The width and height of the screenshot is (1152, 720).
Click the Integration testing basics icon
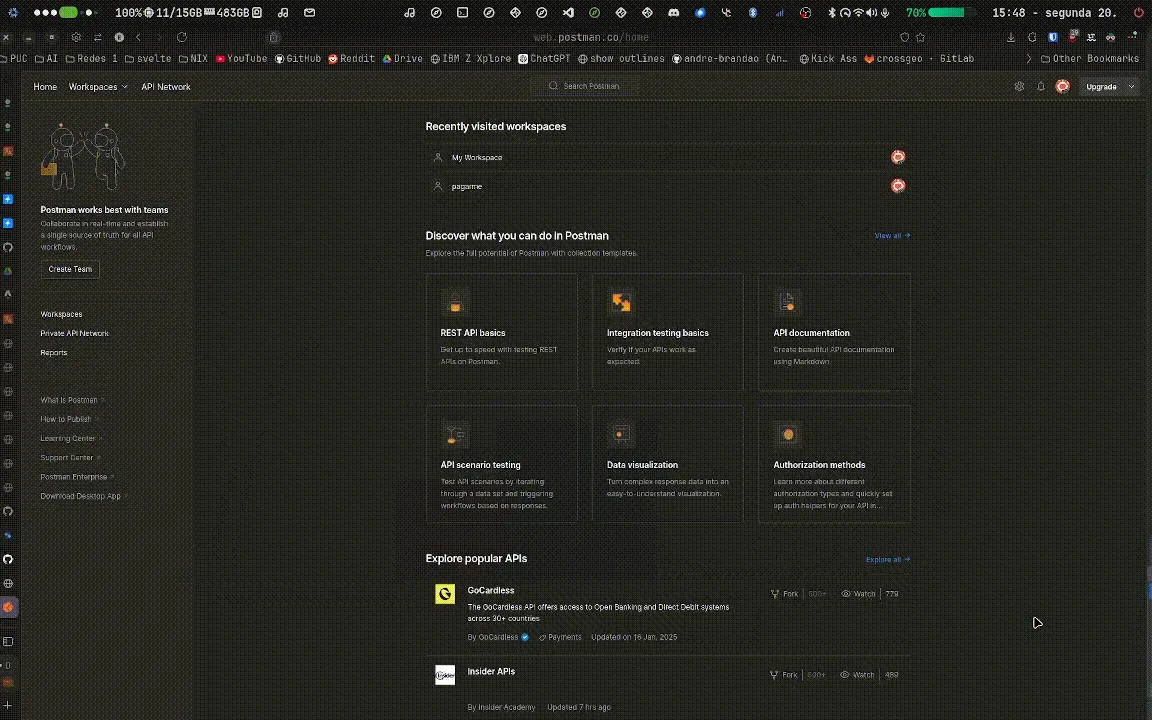(x=622, y=302)
